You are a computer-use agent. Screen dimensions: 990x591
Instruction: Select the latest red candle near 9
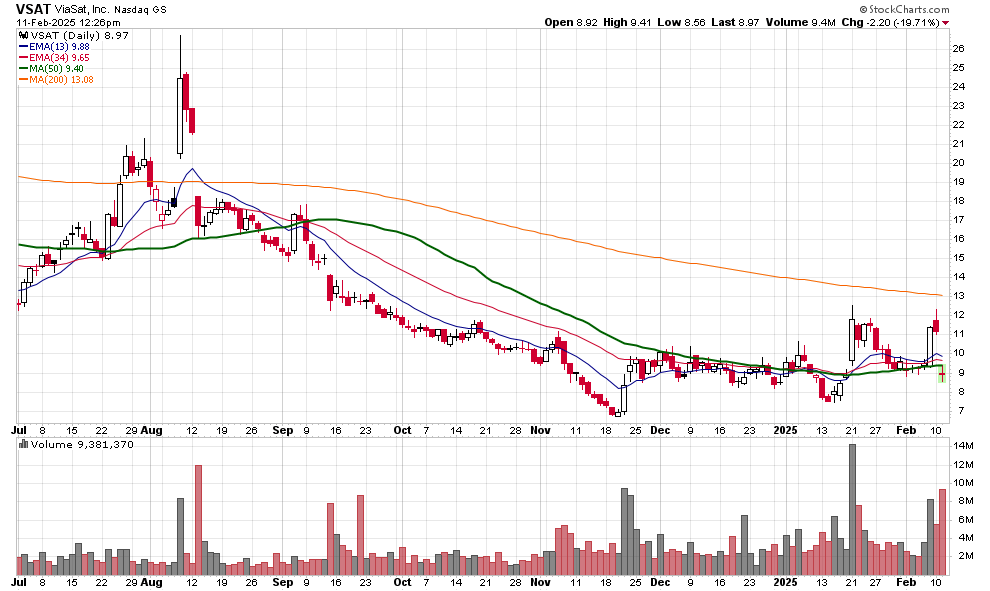(x=942, y=373)
